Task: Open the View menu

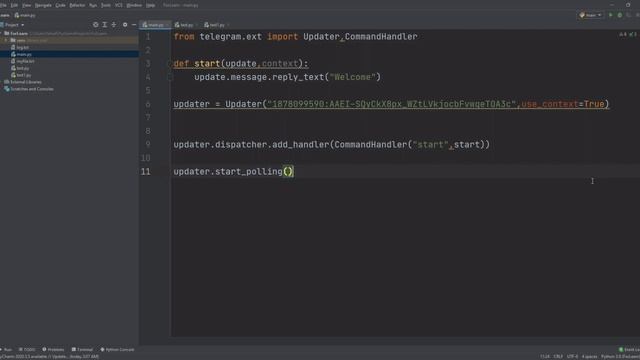Action: click(27, 5)
